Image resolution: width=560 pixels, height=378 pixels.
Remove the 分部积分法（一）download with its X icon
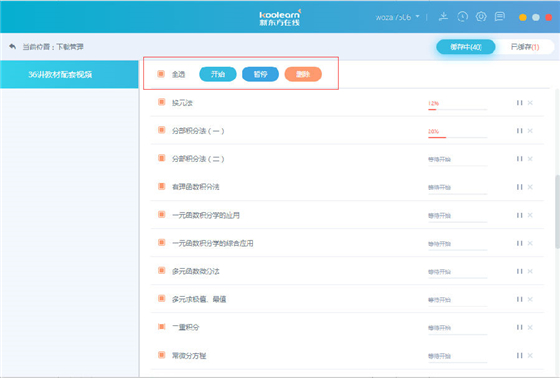tap(530, 131)
